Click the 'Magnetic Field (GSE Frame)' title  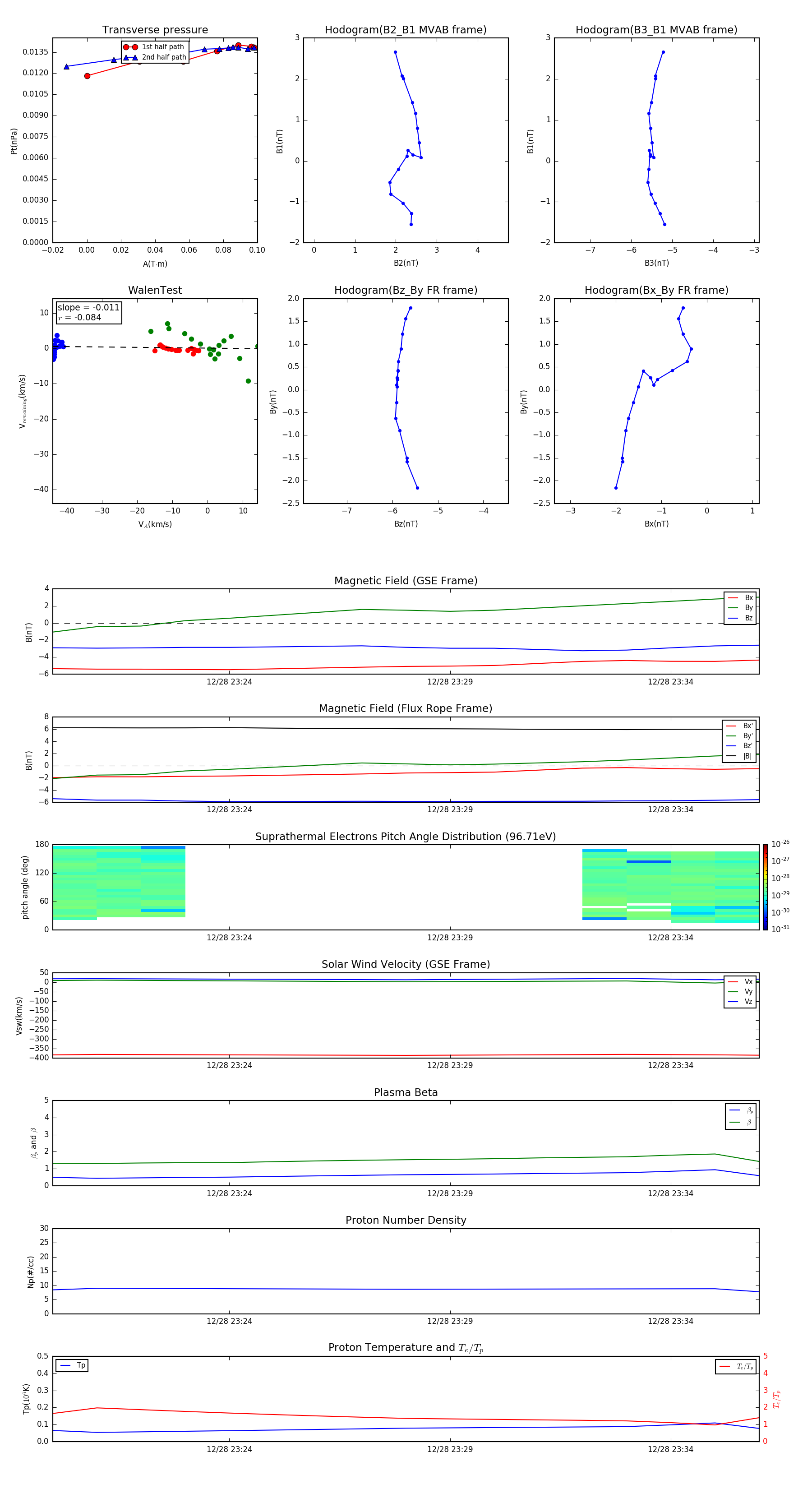point(406,581)
